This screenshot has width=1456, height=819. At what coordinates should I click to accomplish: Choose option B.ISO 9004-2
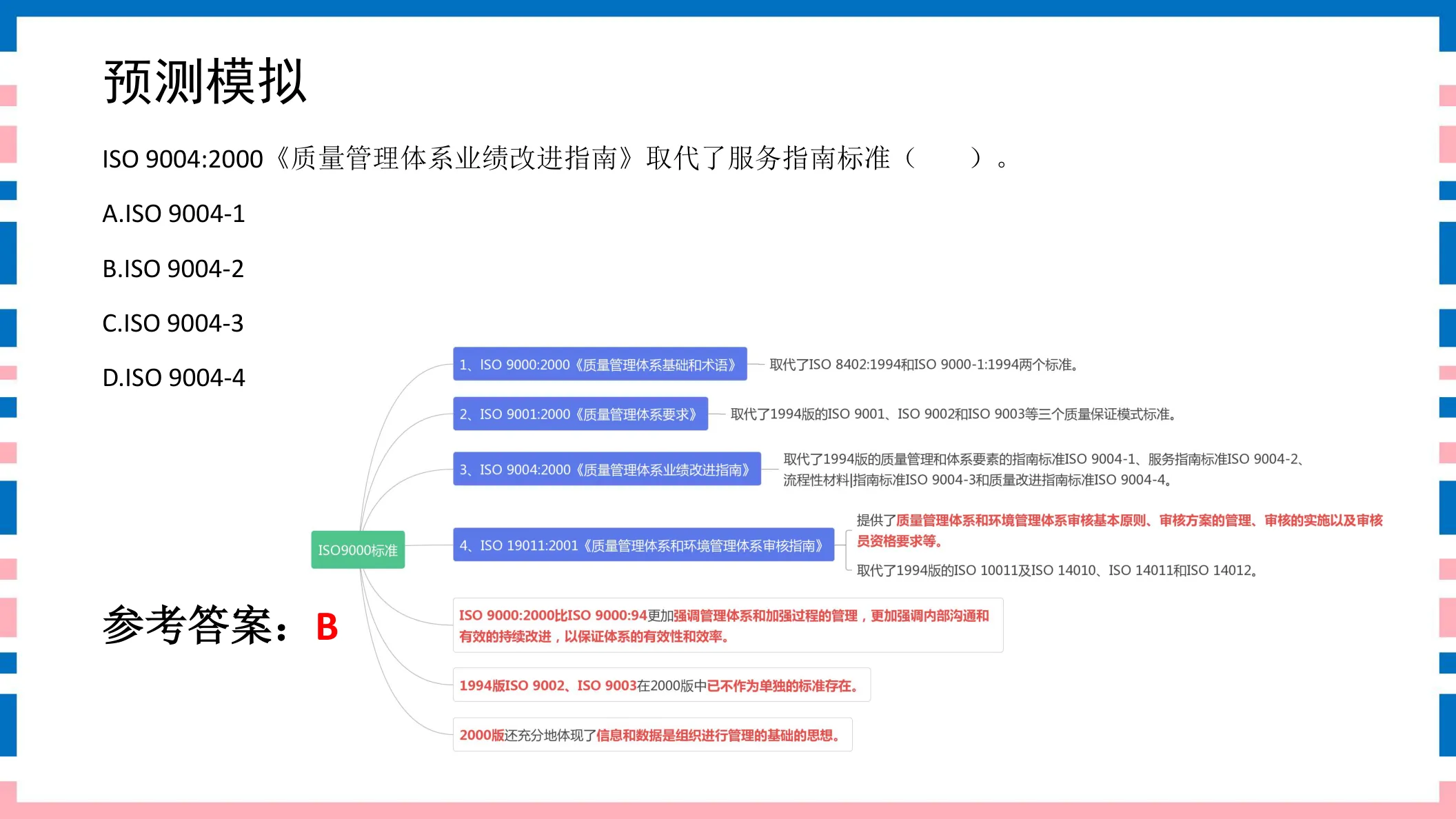coord(173,268)
